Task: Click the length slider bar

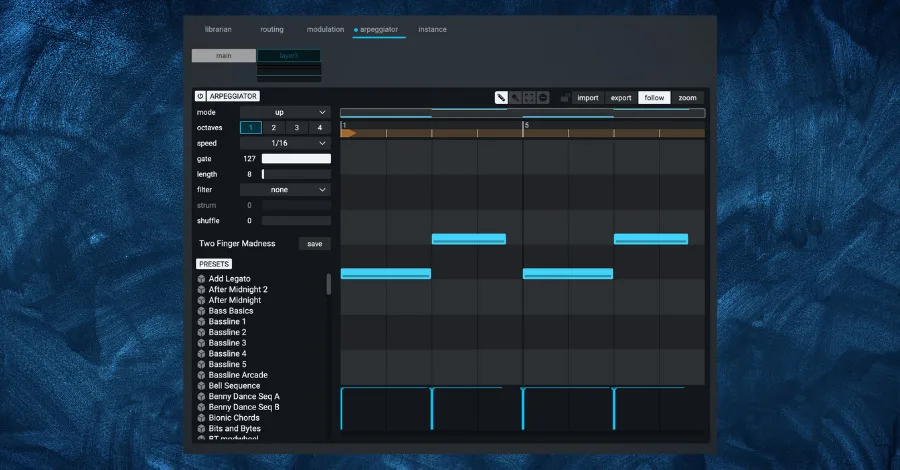Action: coord(296,174)
